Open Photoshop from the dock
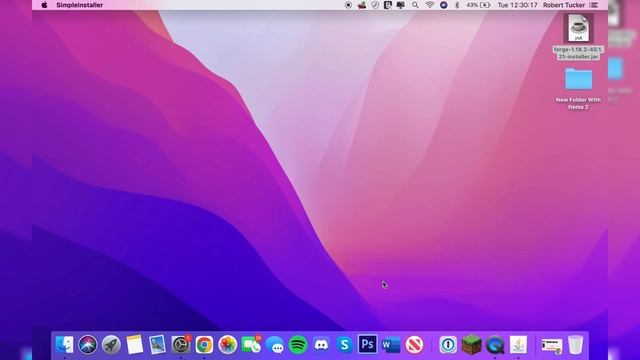The image size is (640, 360). tap(367, 345)
